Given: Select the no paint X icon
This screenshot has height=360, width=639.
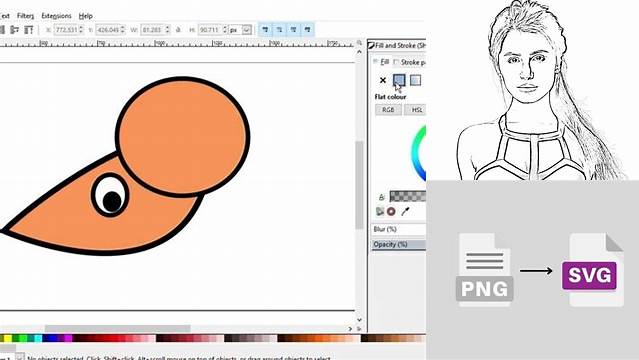Looking at the screenshot, I should click(x=382, y=80).
